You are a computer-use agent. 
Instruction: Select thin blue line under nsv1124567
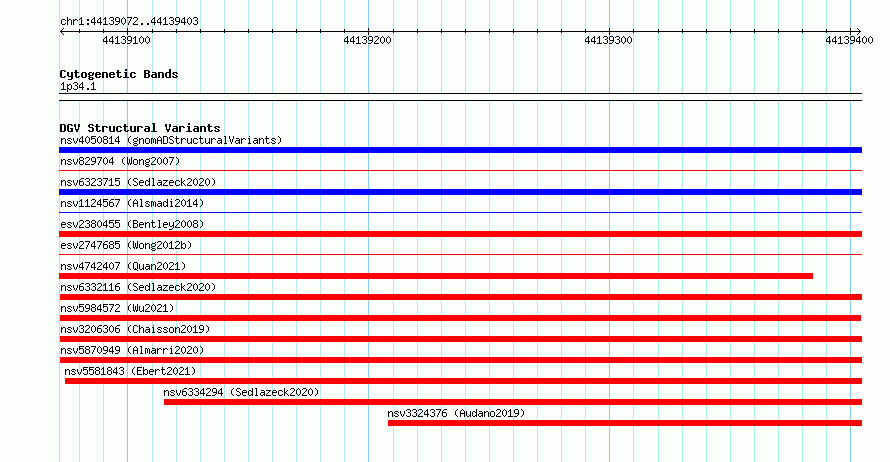[x=460, y=212]
